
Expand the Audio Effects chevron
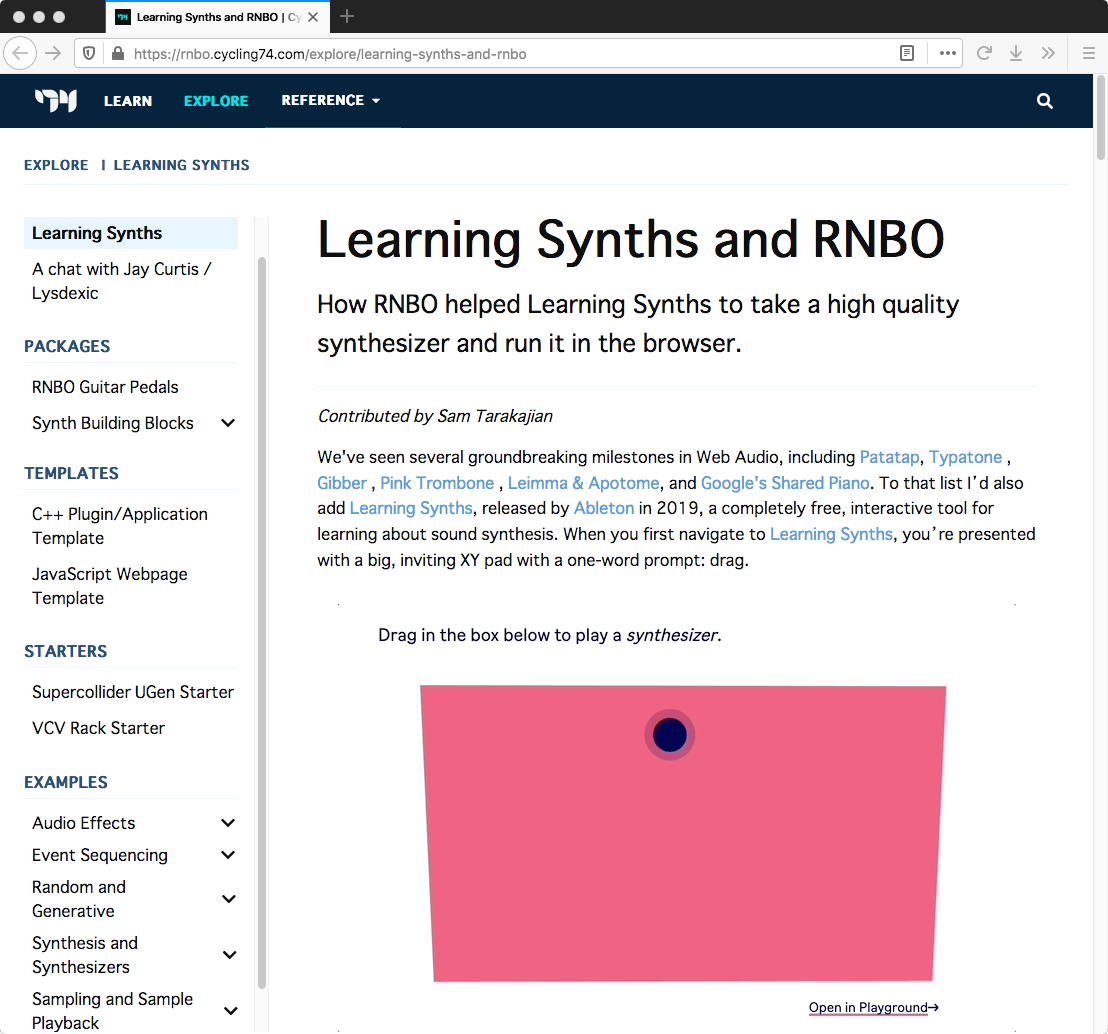coord(228,823)
